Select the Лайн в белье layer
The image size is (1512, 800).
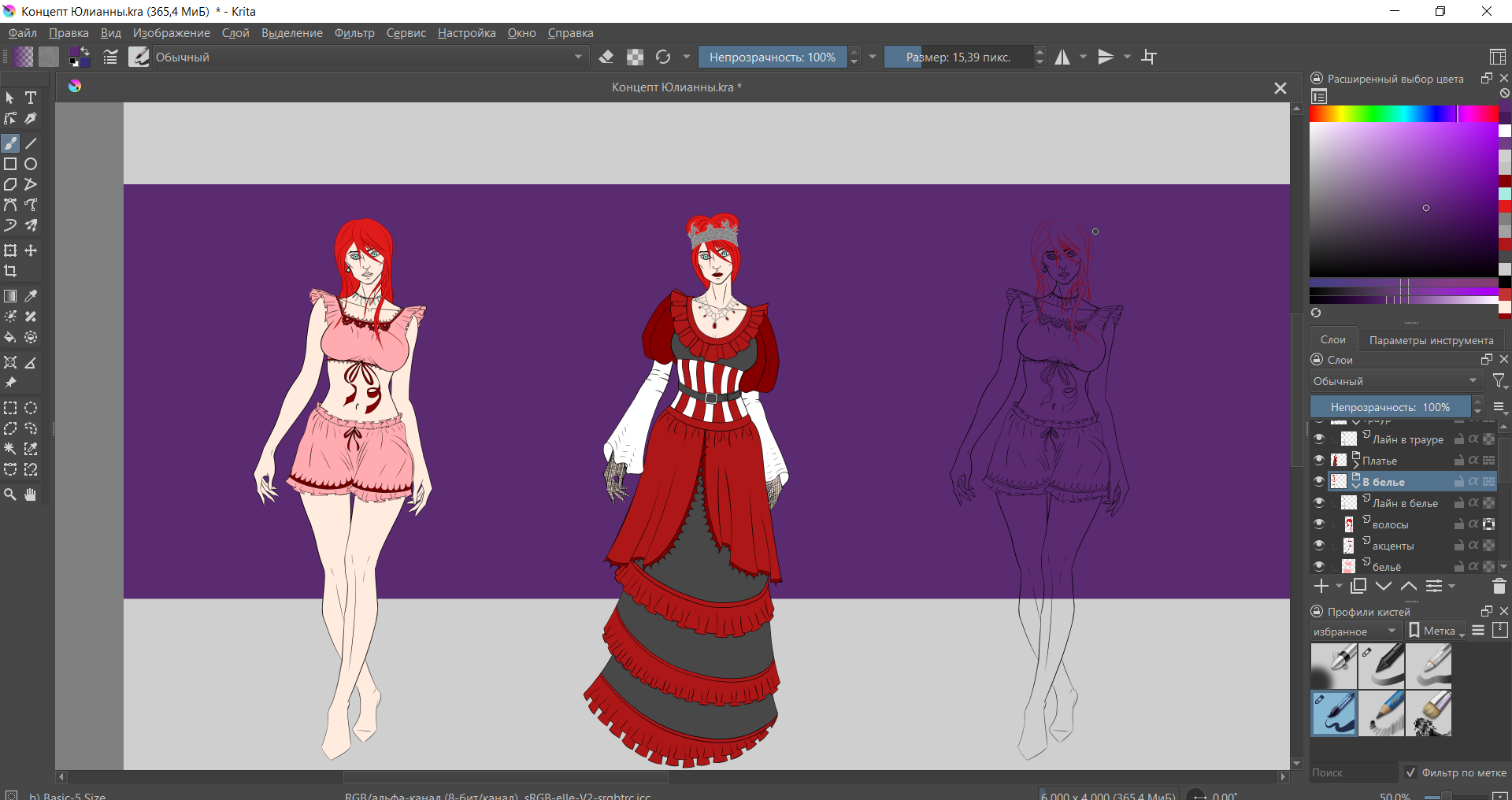(1404, 503)
